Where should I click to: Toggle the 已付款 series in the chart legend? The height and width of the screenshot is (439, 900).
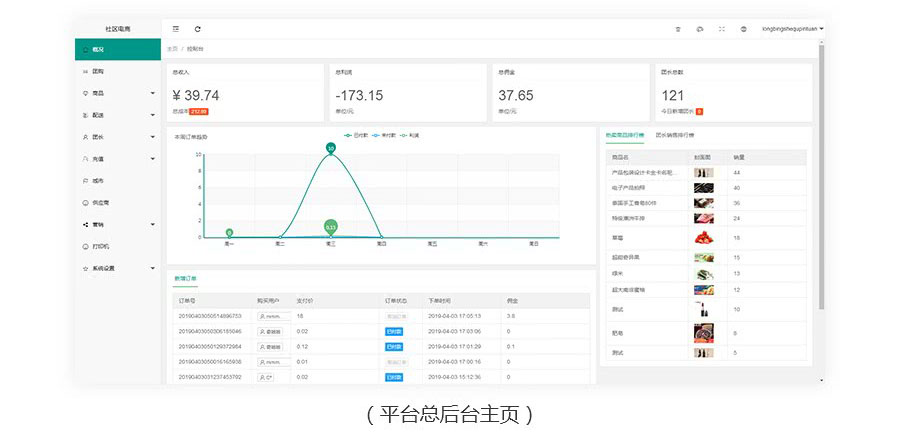click(355, 135)
